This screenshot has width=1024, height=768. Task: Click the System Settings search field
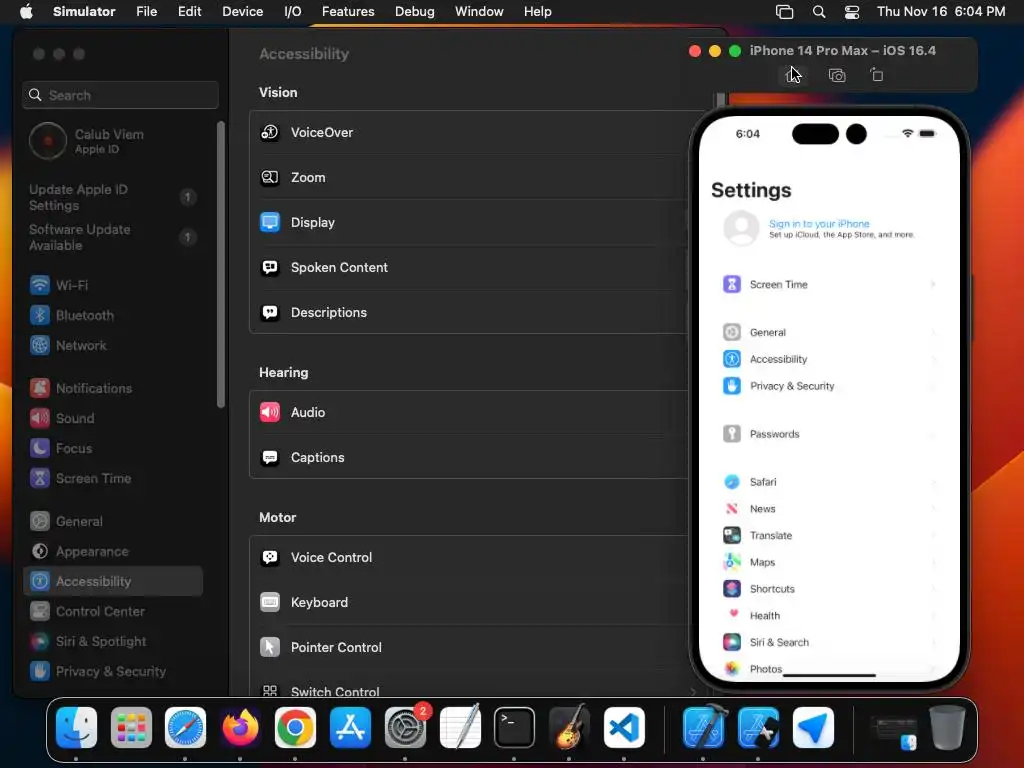[x=120, y=95]
